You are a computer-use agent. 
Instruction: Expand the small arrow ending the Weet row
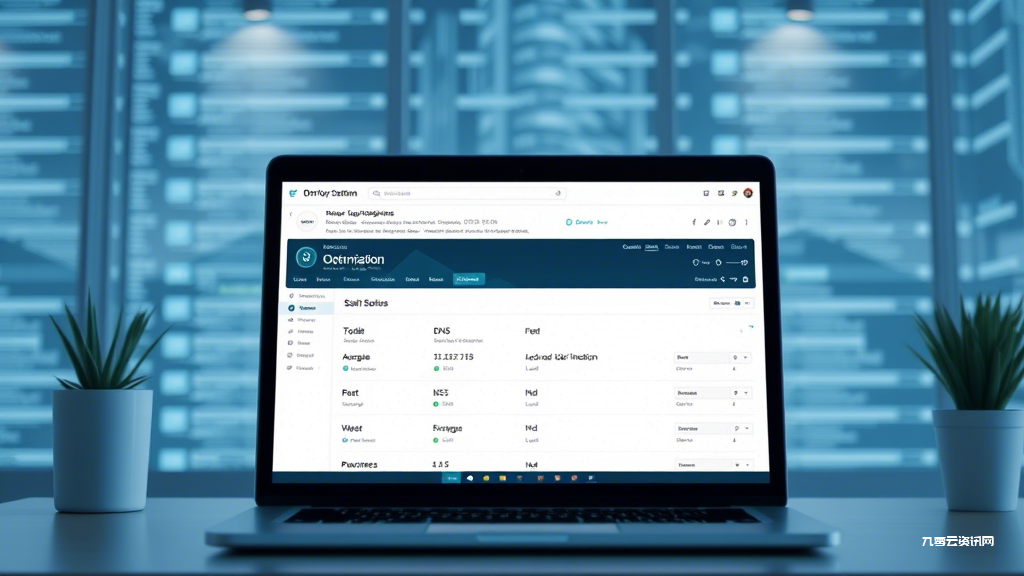(746, 428)
